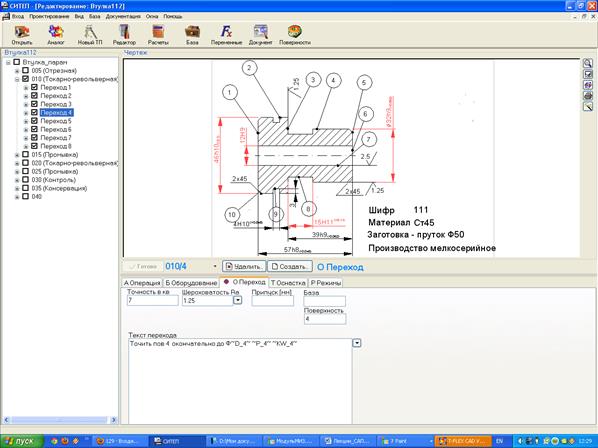
Task: Click the Создать button
Action: coord(290,267)
